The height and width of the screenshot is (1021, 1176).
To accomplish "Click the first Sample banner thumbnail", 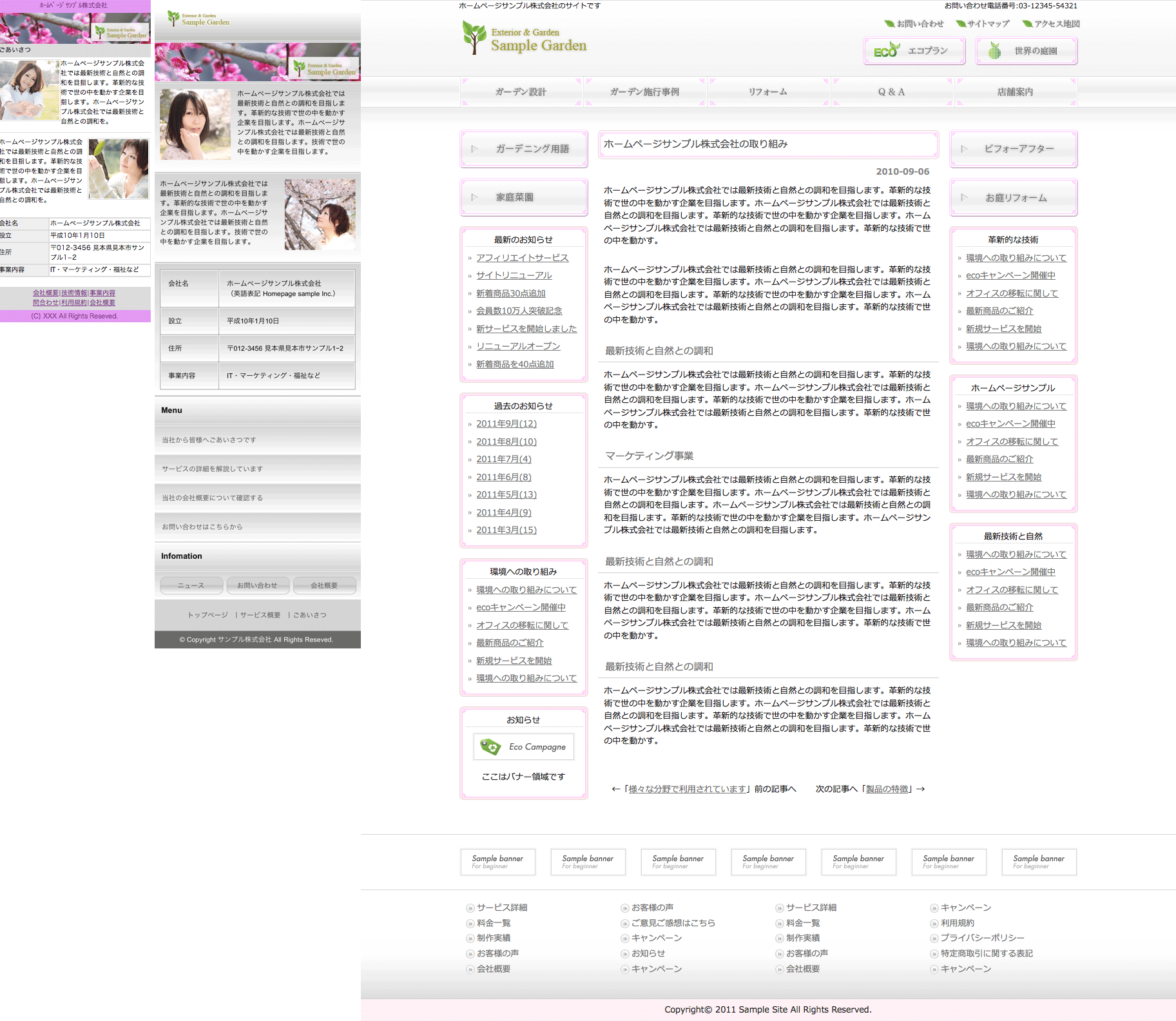I will [x=497, y=862].
